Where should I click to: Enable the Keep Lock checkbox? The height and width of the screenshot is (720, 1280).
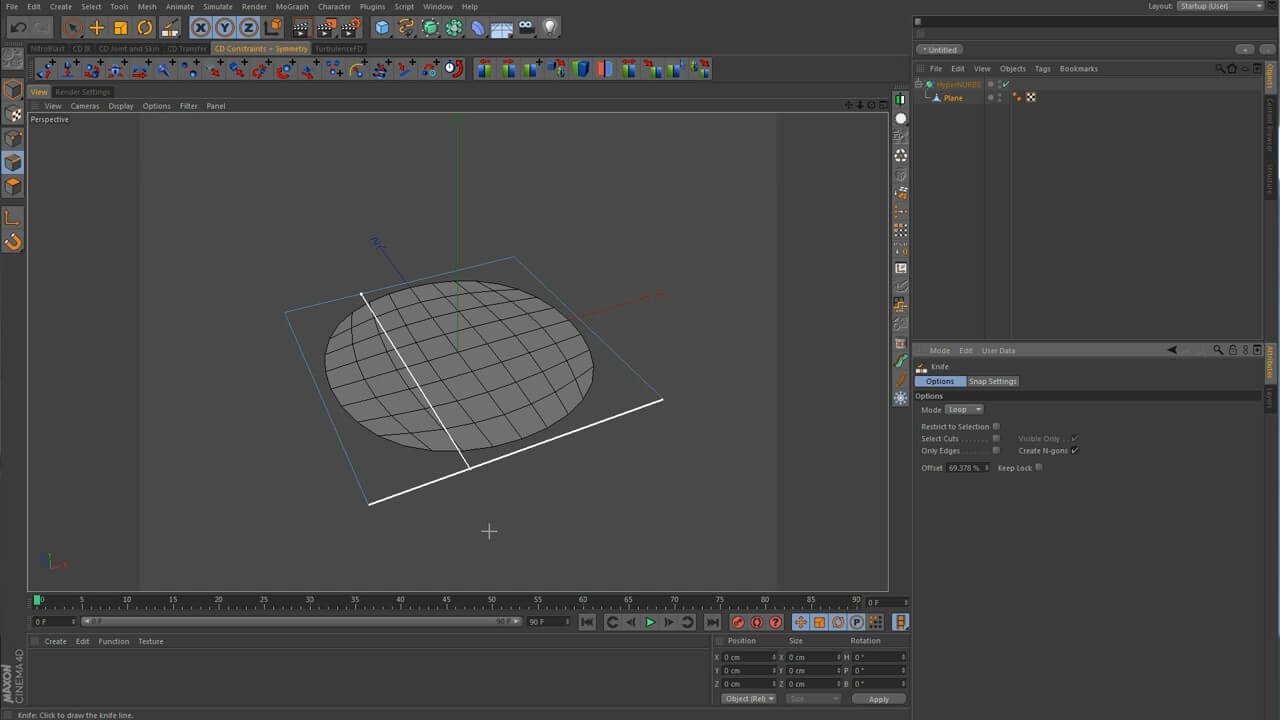pyautogui.click(x=1039, y=468)
